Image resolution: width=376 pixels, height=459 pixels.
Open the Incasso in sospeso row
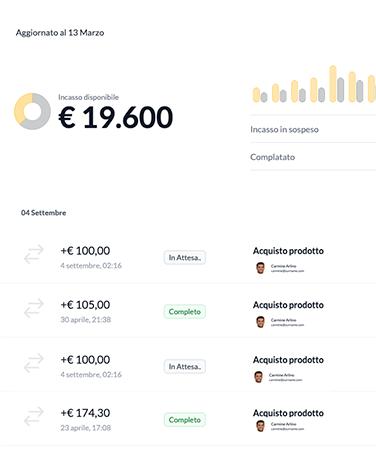[x=313, y=129]
